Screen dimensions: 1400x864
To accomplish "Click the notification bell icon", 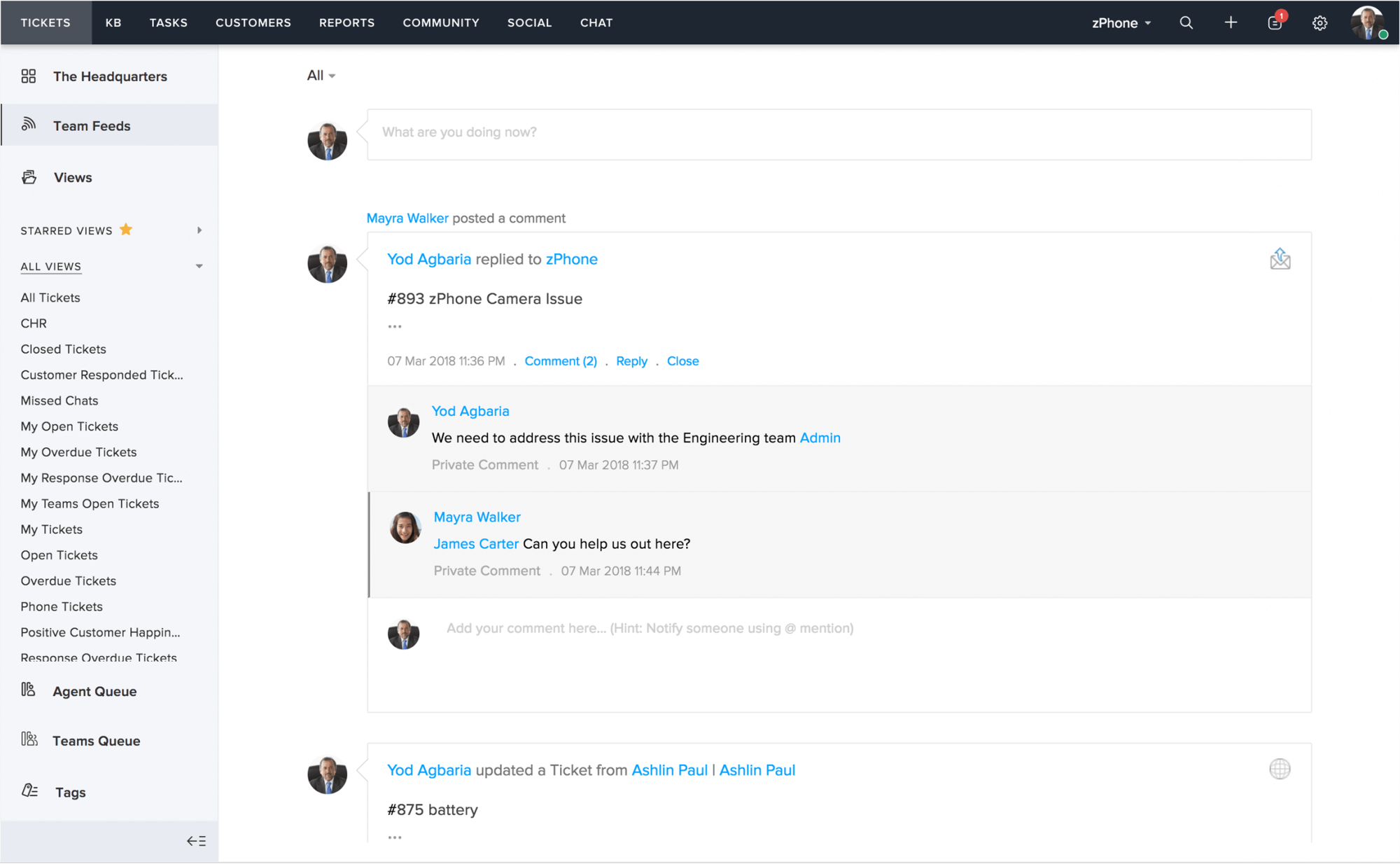I will (x=1273, y=22).
